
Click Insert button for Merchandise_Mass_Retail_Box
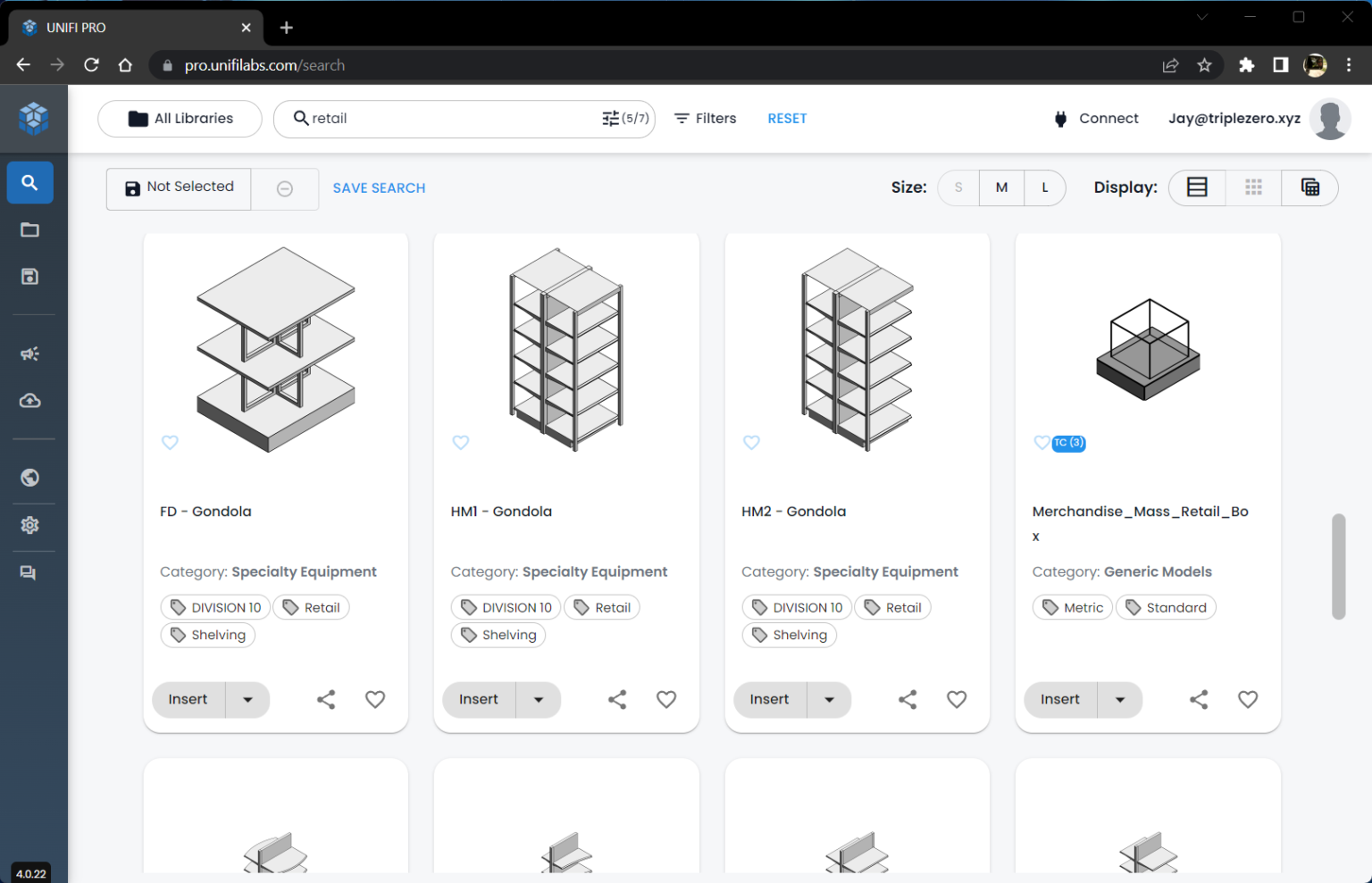coord(1060,700)
